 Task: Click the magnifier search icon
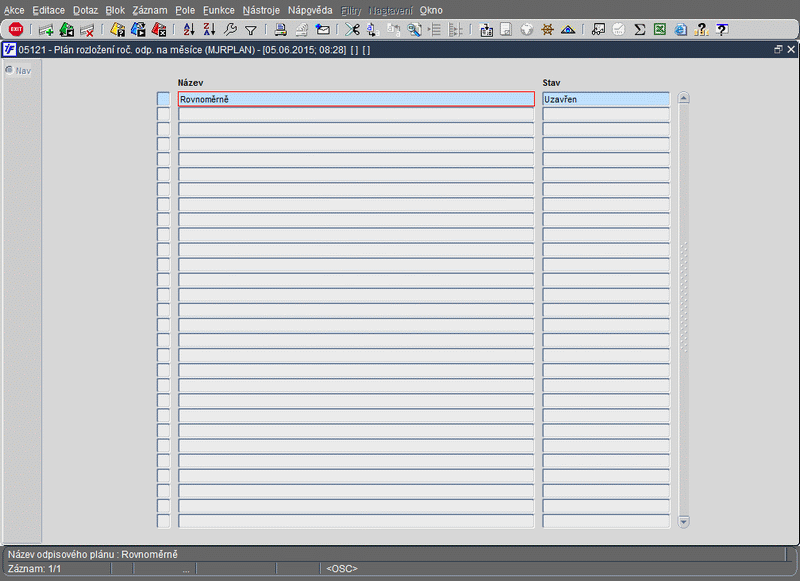click(x=414, y=30)
